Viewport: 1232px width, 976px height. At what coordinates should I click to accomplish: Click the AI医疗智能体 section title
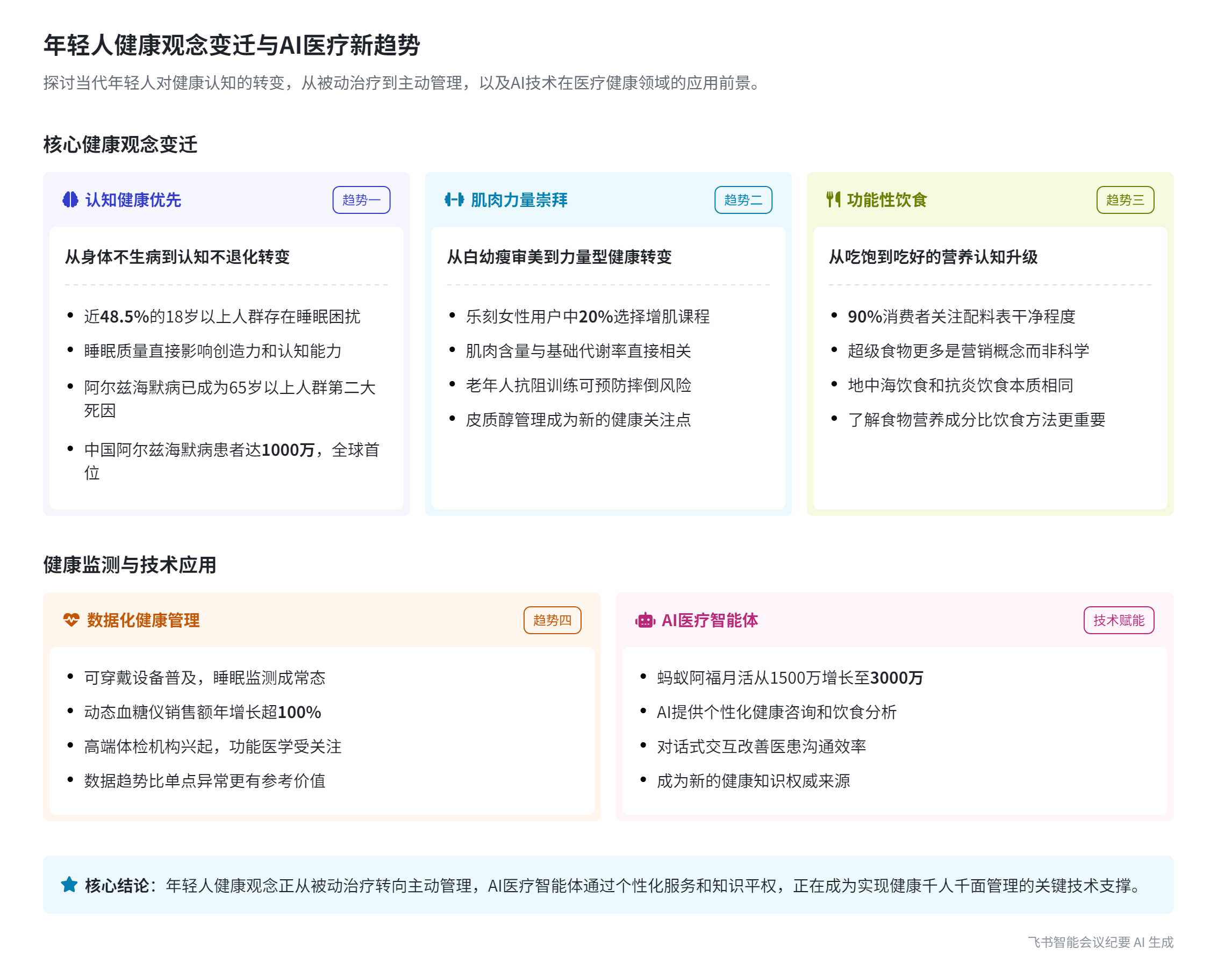click(x=710, y=621)
